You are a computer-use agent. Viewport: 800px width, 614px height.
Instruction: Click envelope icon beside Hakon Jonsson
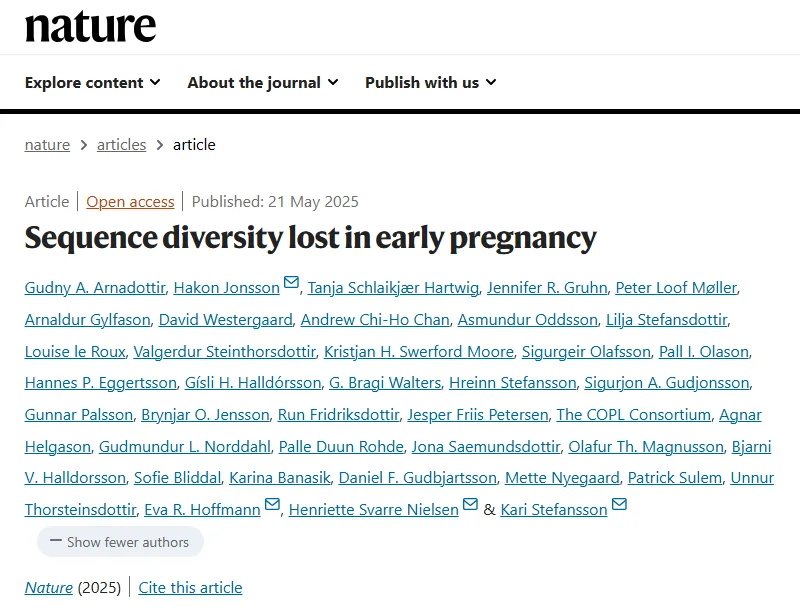tap(292, 284)
